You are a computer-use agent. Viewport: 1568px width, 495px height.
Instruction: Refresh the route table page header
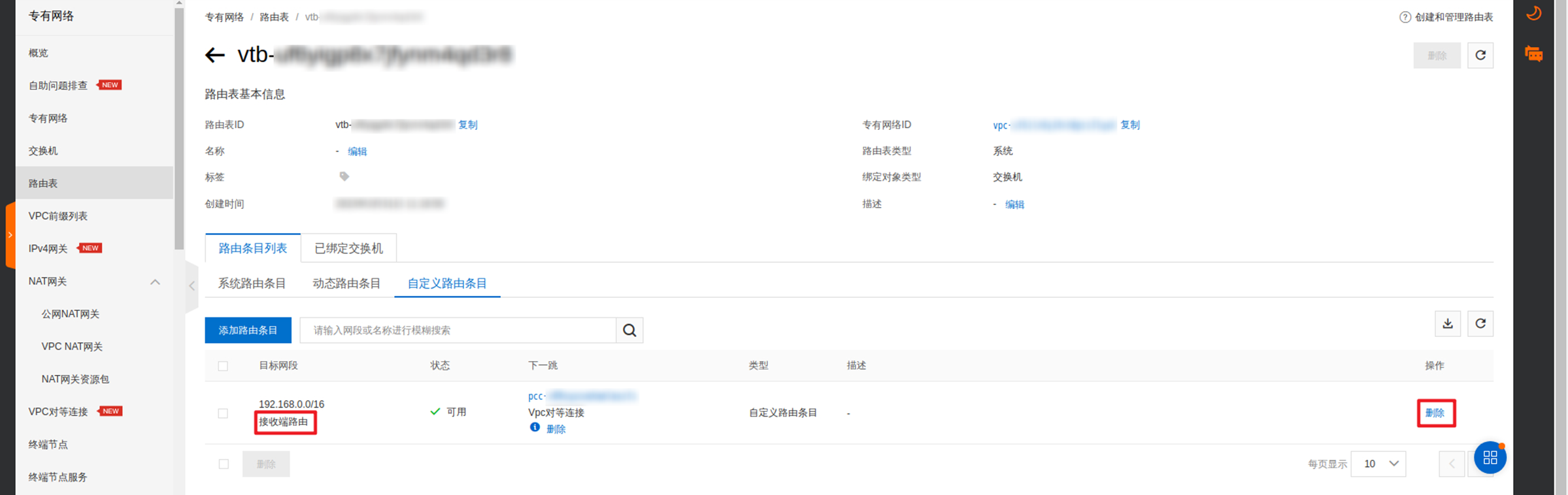(1480, 56)
